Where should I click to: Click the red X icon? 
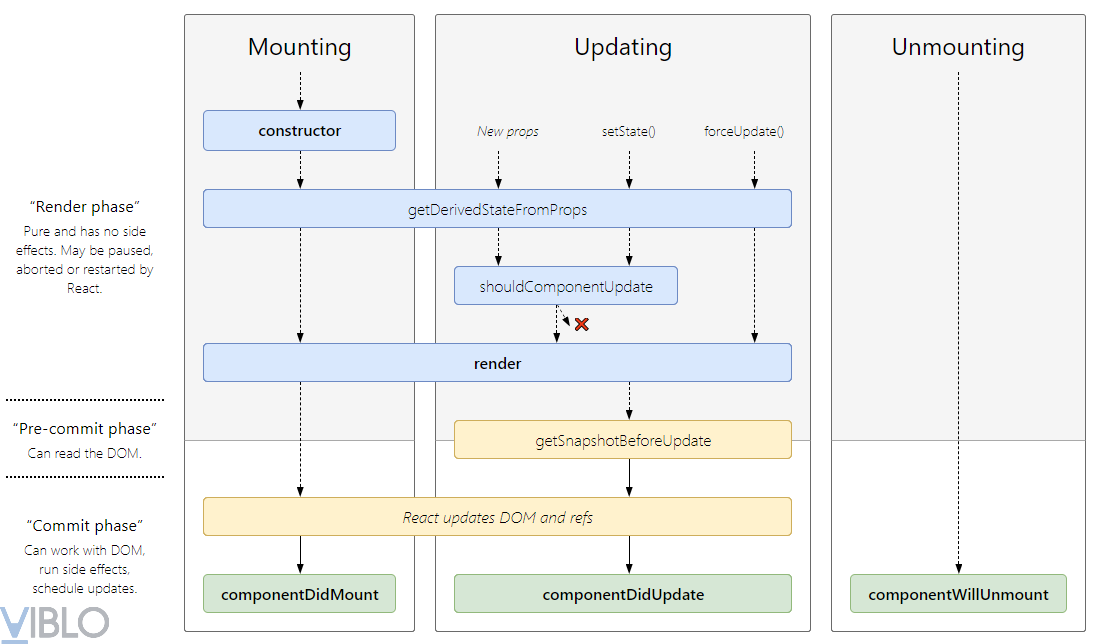[581, 324]
